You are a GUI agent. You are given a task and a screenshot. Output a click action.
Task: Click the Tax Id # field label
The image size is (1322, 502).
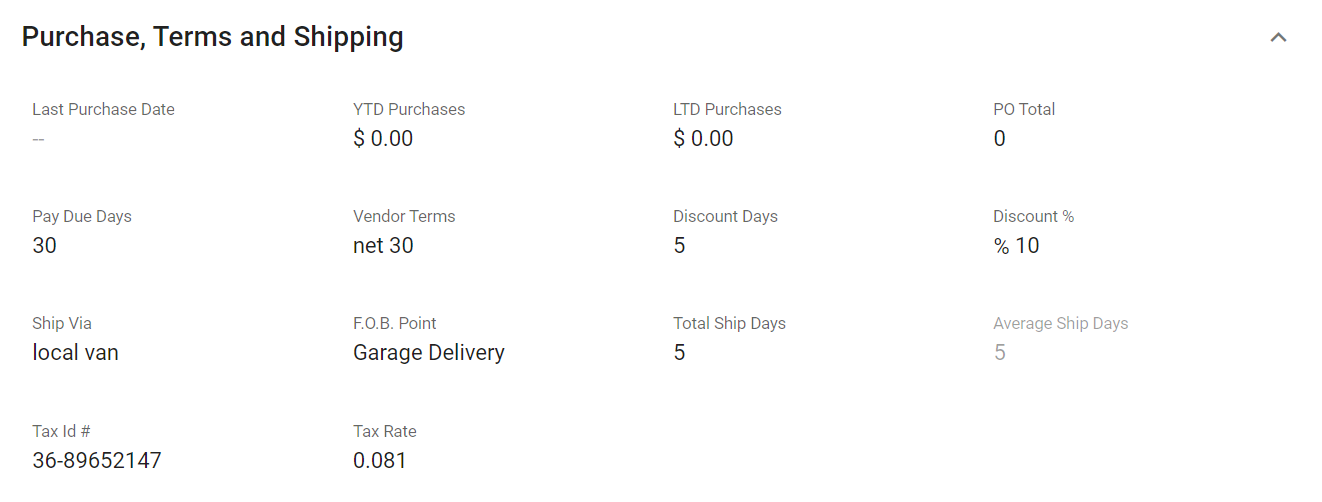click(x=62, y=431)
